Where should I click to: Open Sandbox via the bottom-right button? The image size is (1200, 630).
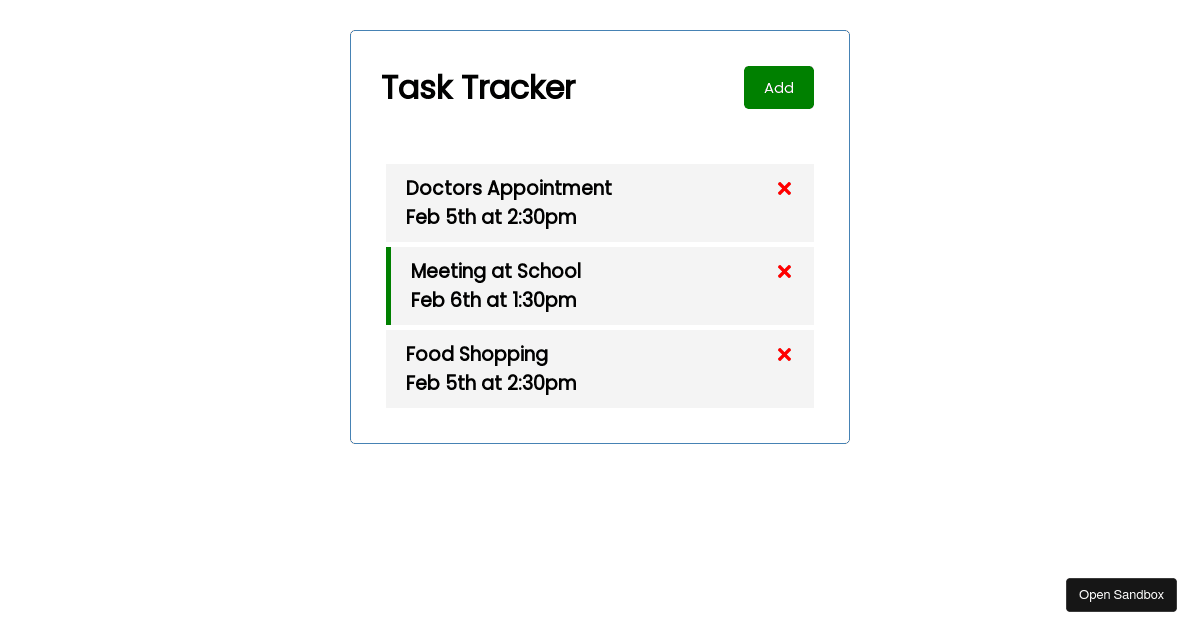[x=1121, y=594]
